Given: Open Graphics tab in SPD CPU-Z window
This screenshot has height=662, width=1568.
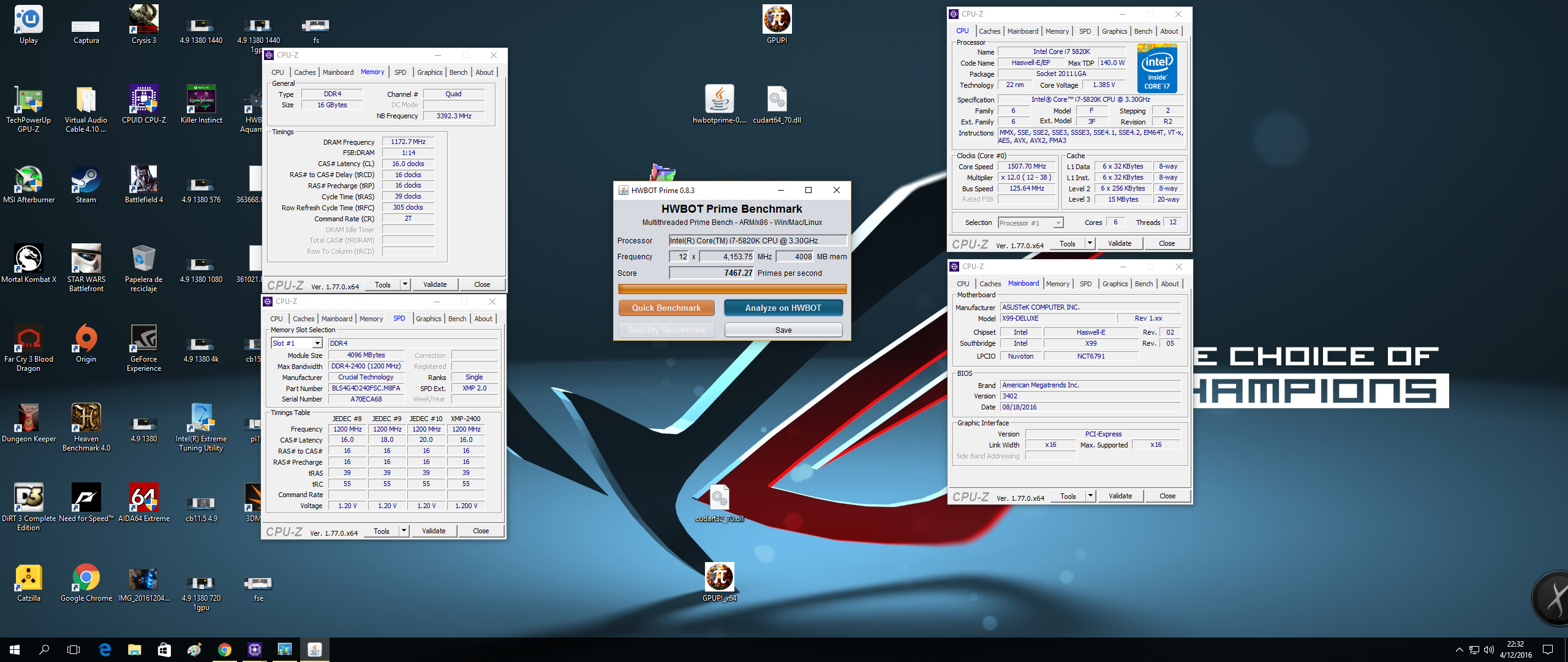Looking at the screenshot, I should pyautogui.click(x=428, y=319).
